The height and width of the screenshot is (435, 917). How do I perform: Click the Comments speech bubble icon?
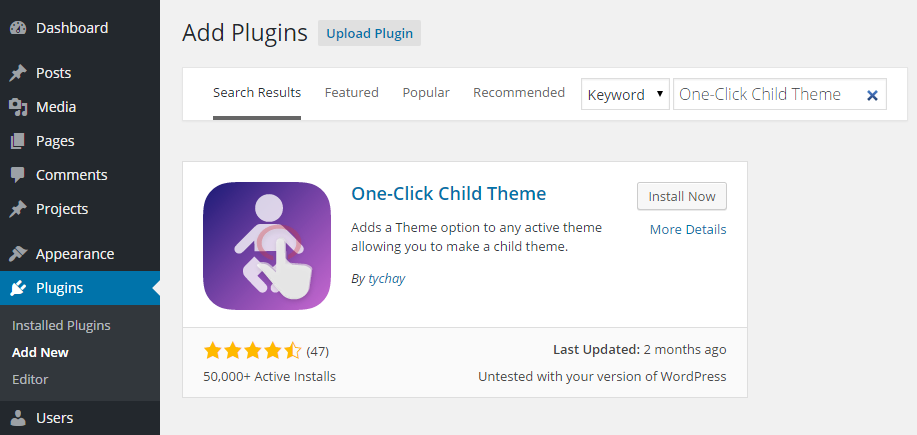[x=18, y=175]
